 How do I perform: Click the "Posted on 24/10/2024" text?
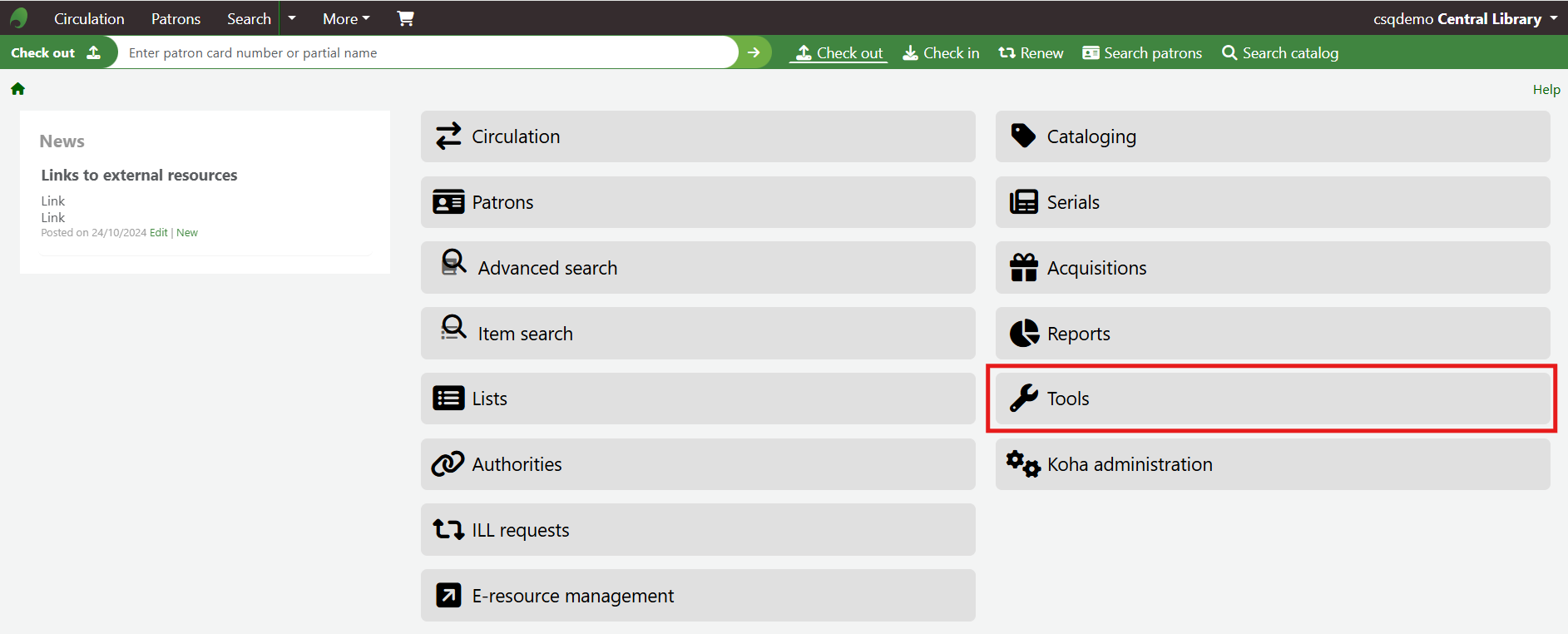pos(94,233)
